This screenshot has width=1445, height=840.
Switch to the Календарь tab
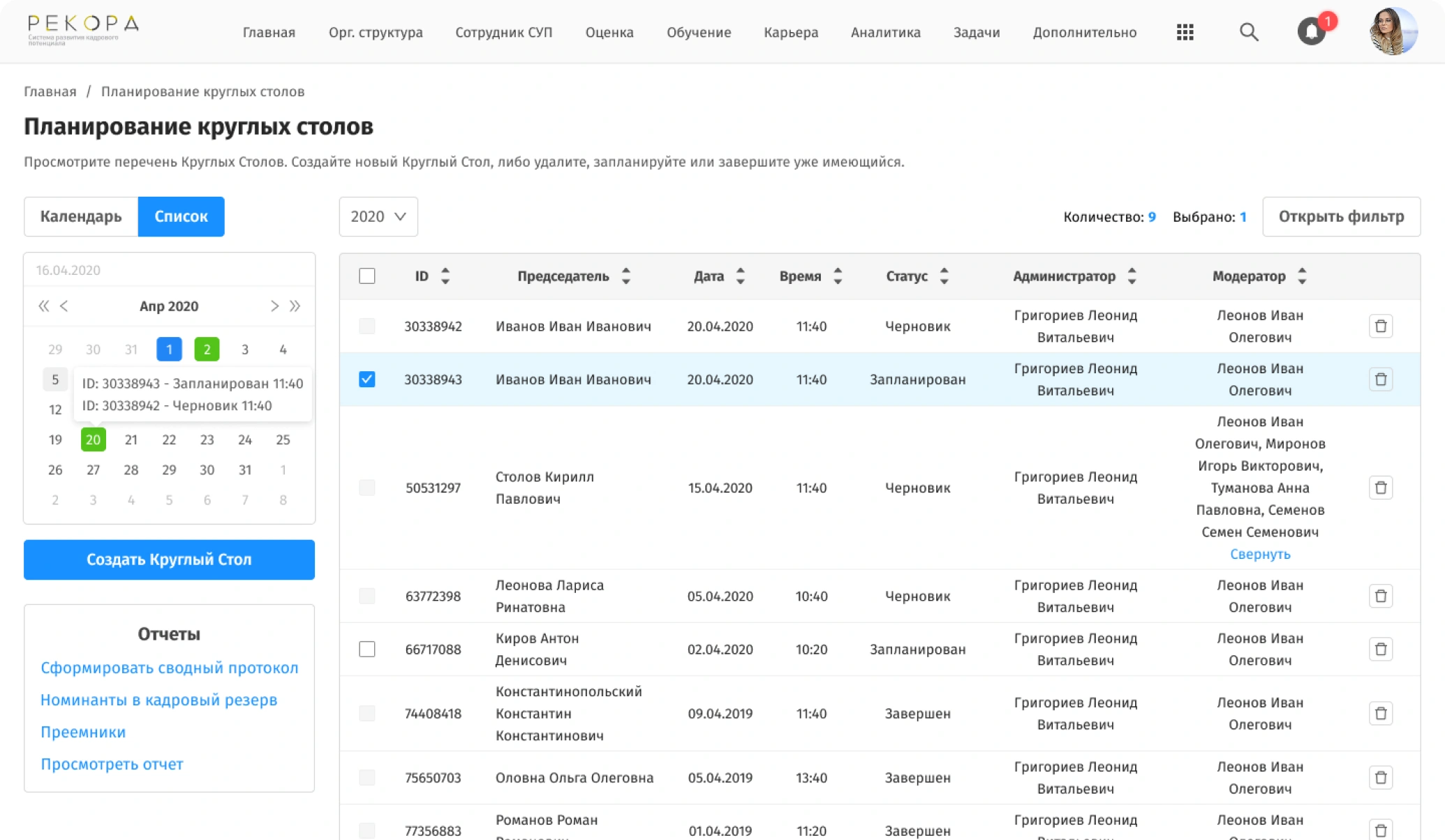coord(81,217)
